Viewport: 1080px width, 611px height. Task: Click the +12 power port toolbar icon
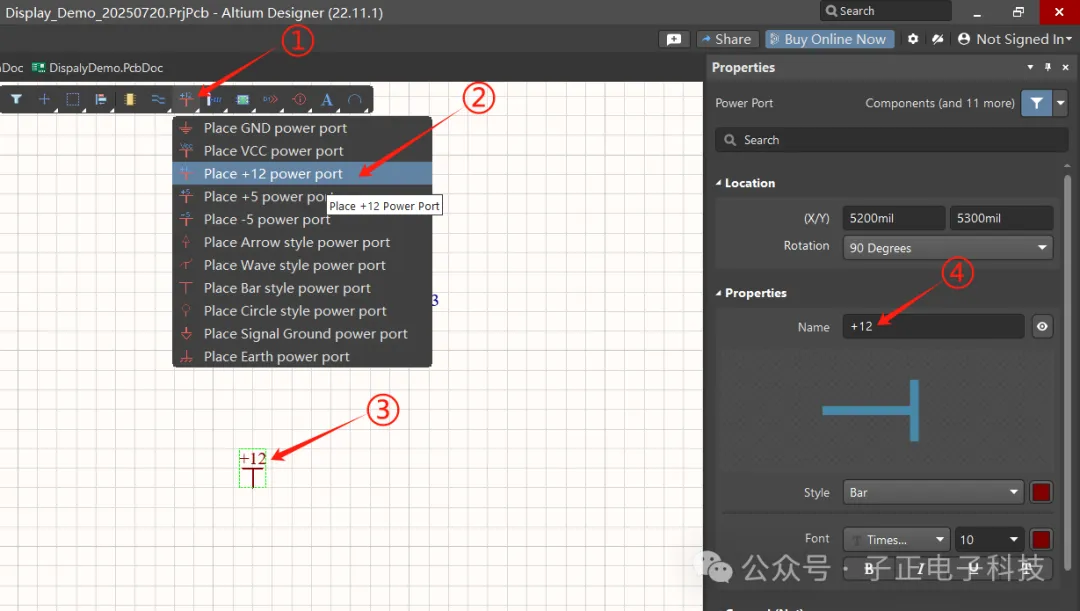pyautogui.click(x=186, y=99)
